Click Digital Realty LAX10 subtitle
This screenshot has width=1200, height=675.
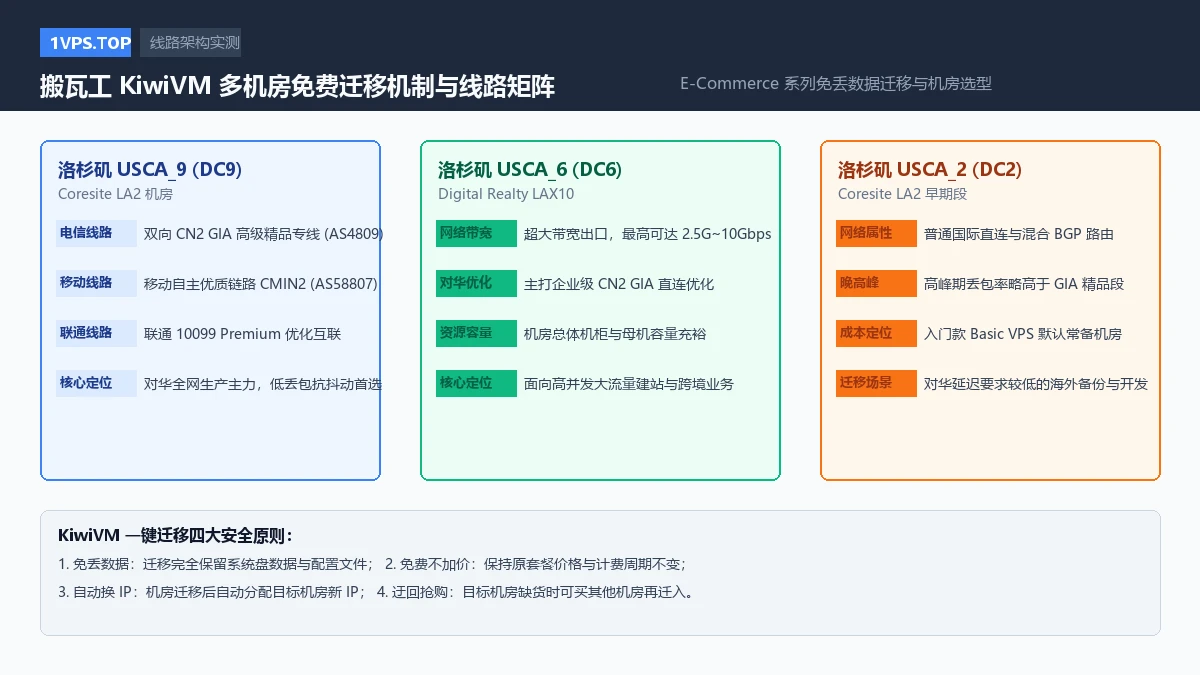[506, 194]
